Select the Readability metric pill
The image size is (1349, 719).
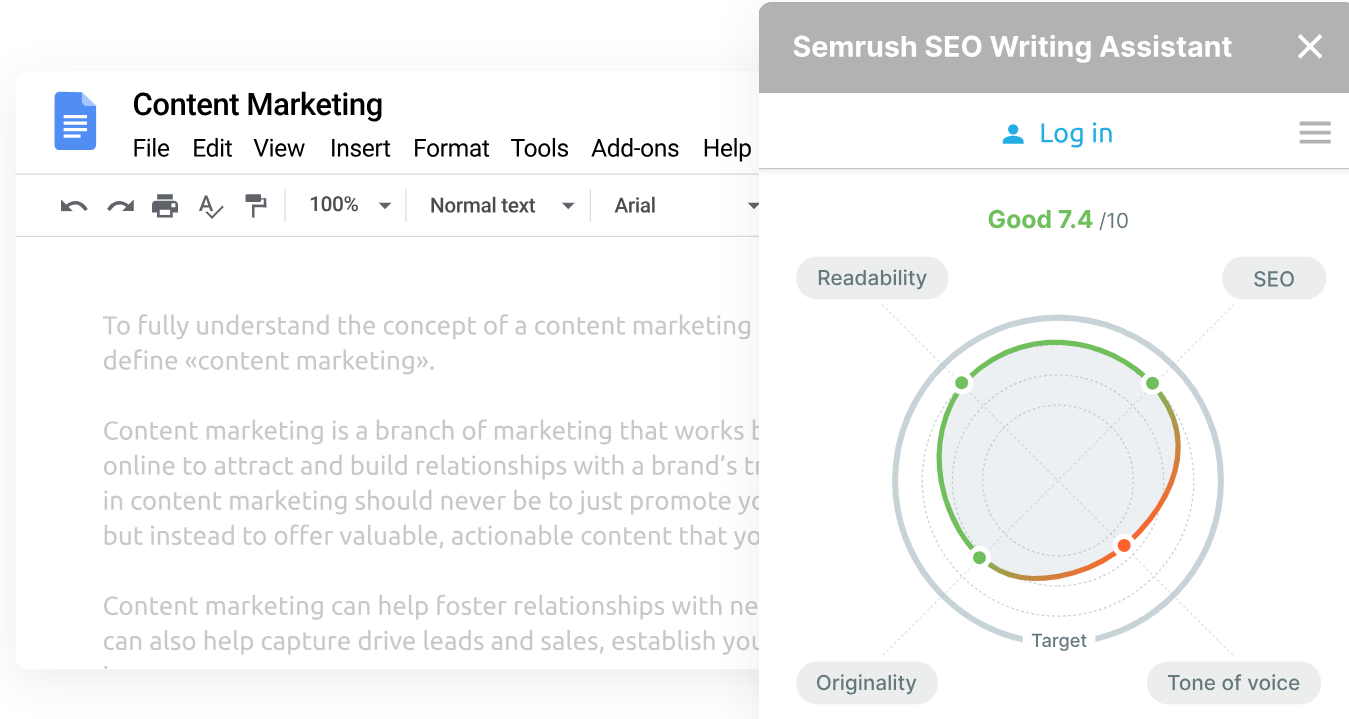[x=871, y=278]
